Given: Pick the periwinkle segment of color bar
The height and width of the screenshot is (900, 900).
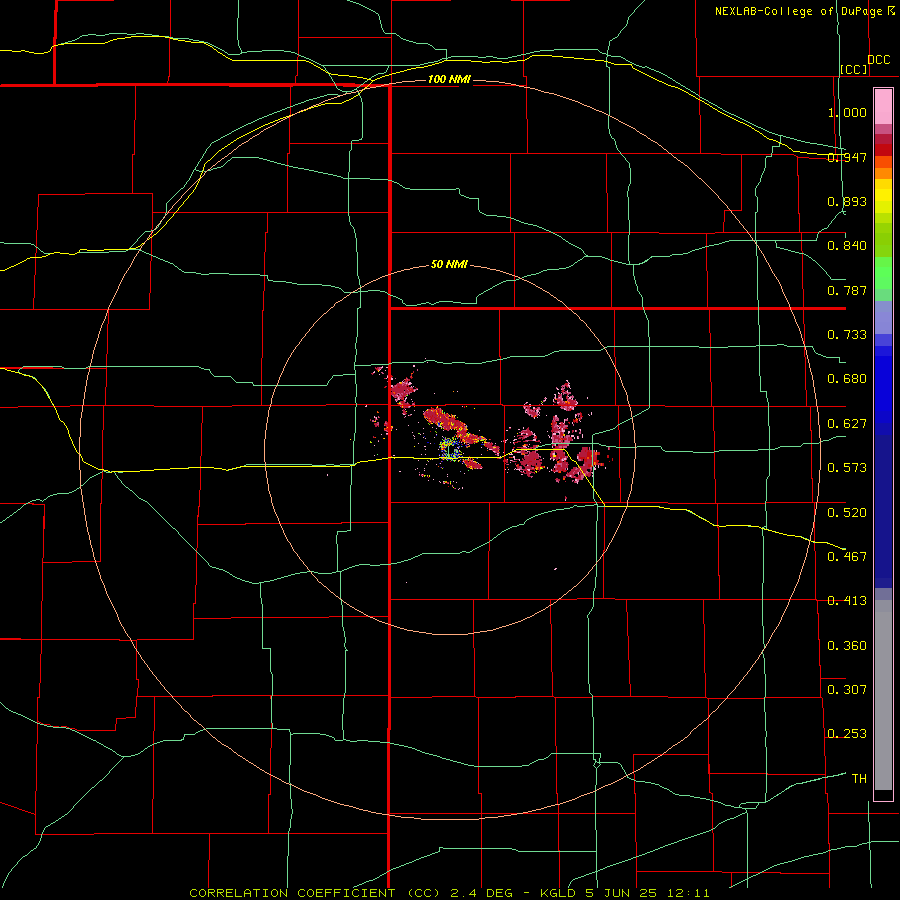Looking at the screenshot, I should point(883,317).
